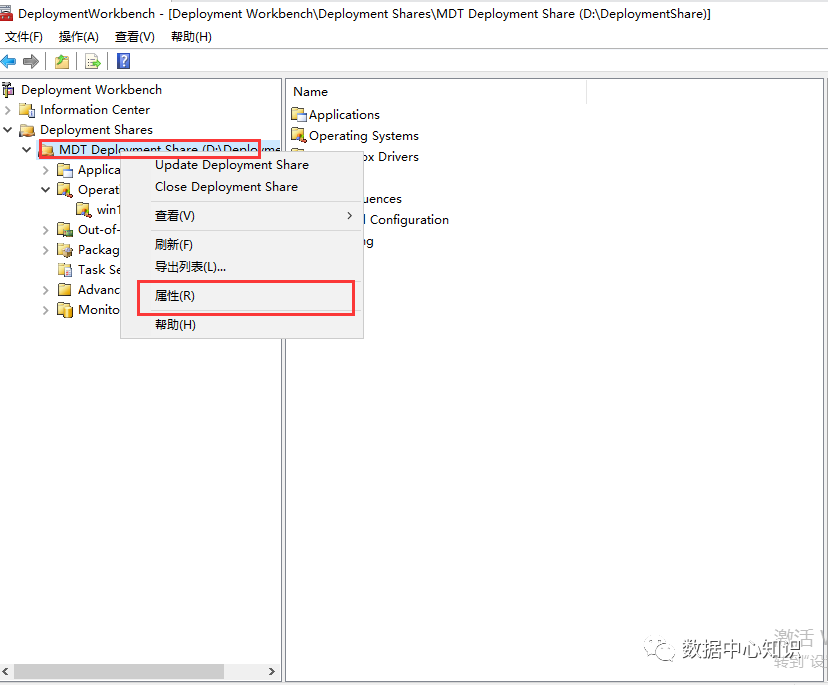The height and width of the screenshot is (685, 828).
Task: Click the Monitoring tree node icon
Action: tap(65, 309)
